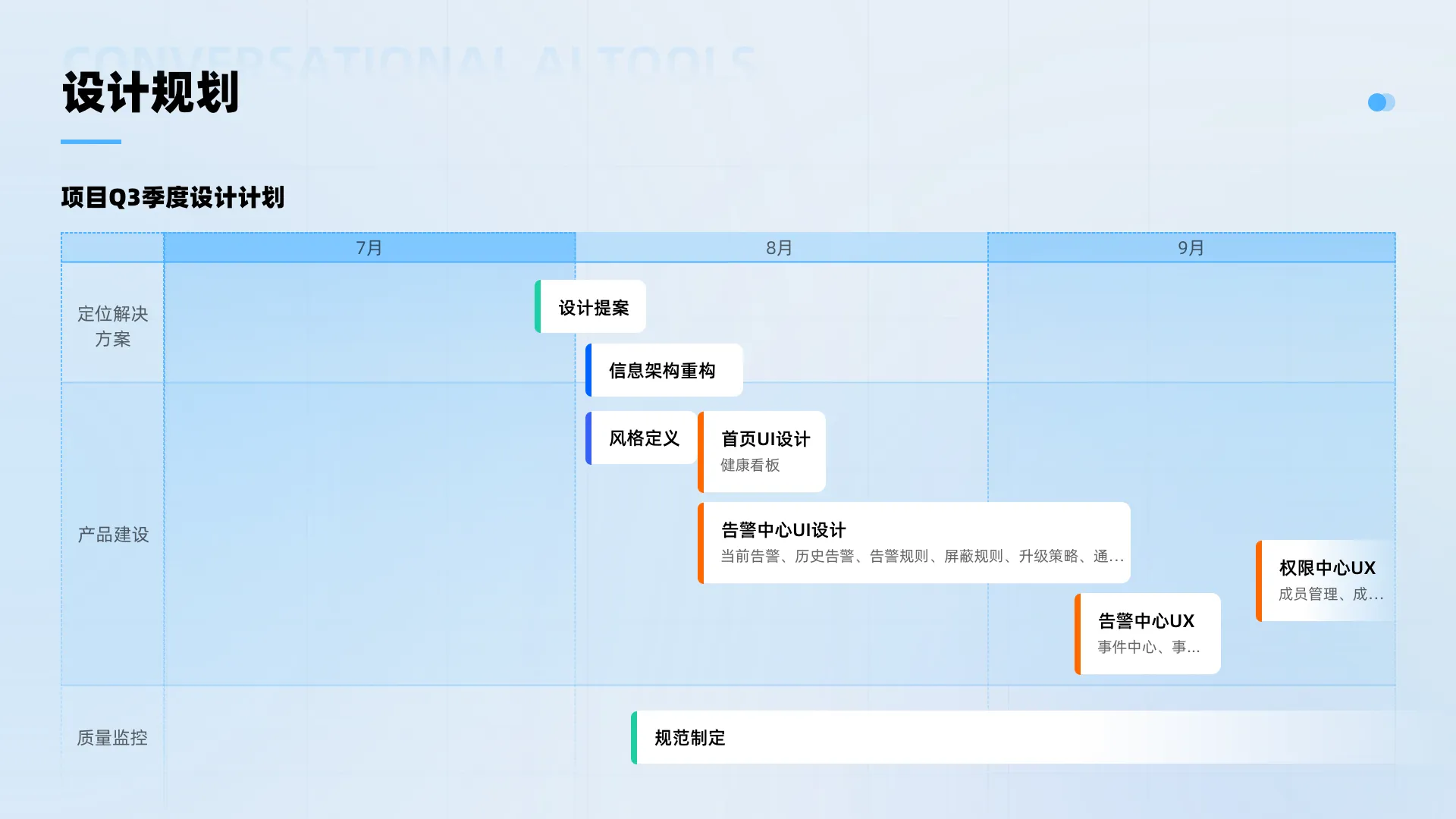This screenshot has height=819, width=1456.
Task: Select the 设计提案 task card
Action: [591, 306]
